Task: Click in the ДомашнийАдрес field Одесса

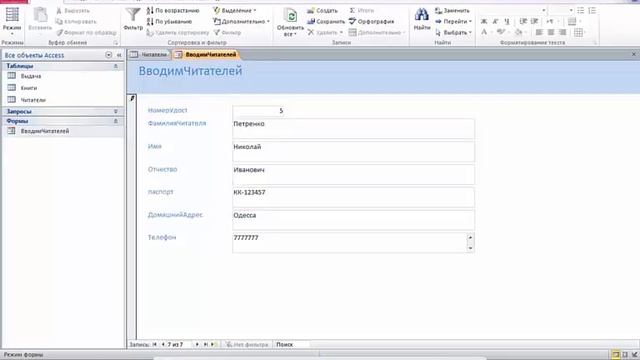Action: [x=353, y=220]
